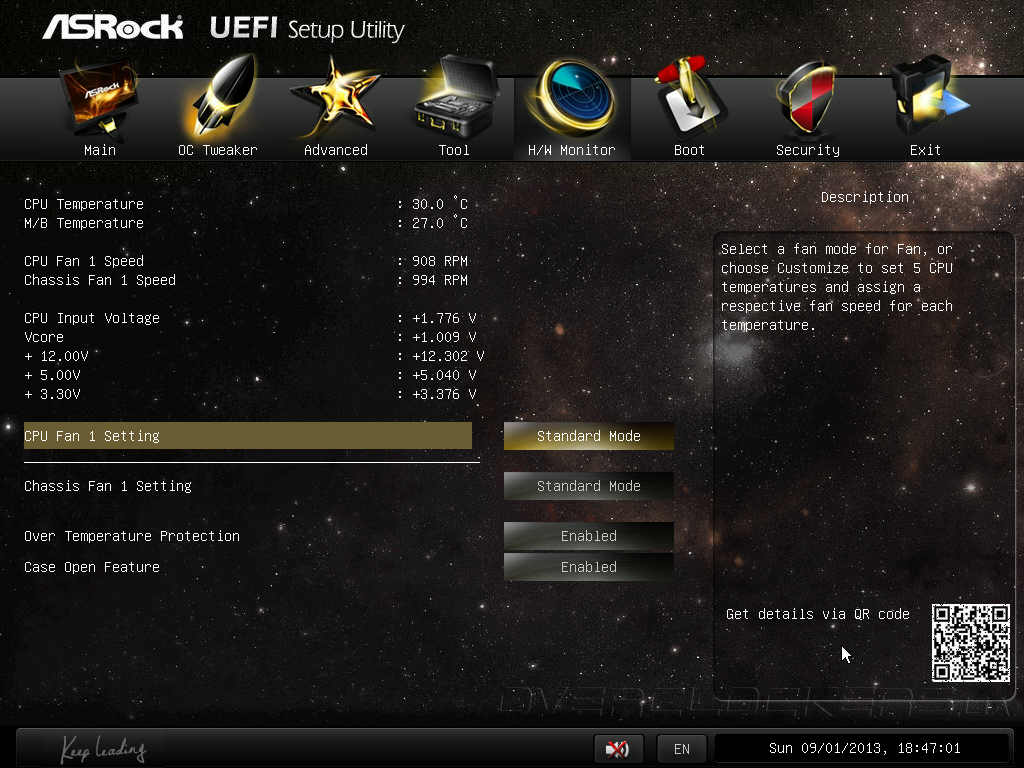Click the Tool toolbox icon
The width and height of the screenshot is (1024, 768).
(455, 95)
